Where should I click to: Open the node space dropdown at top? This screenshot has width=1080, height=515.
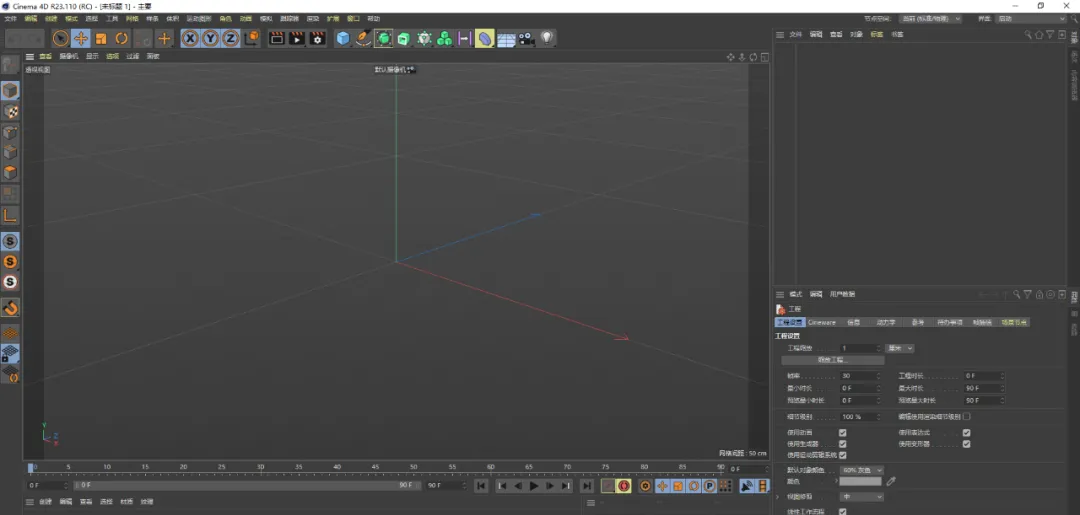(931, 19)
